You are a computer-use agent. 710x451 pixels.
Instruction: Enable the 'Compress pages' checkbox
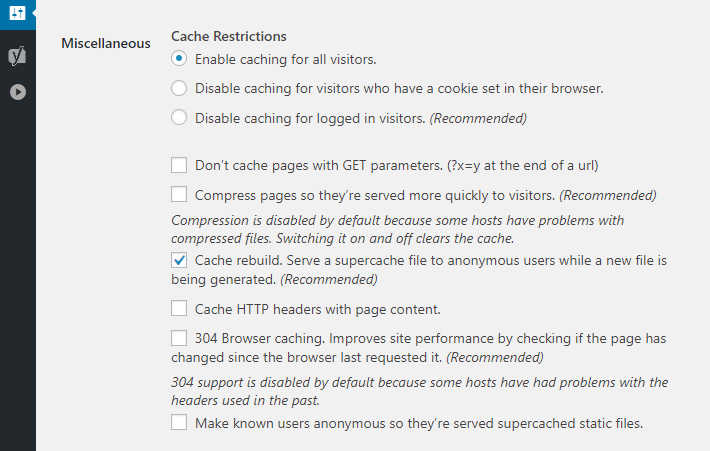click(x=179, y=194)
